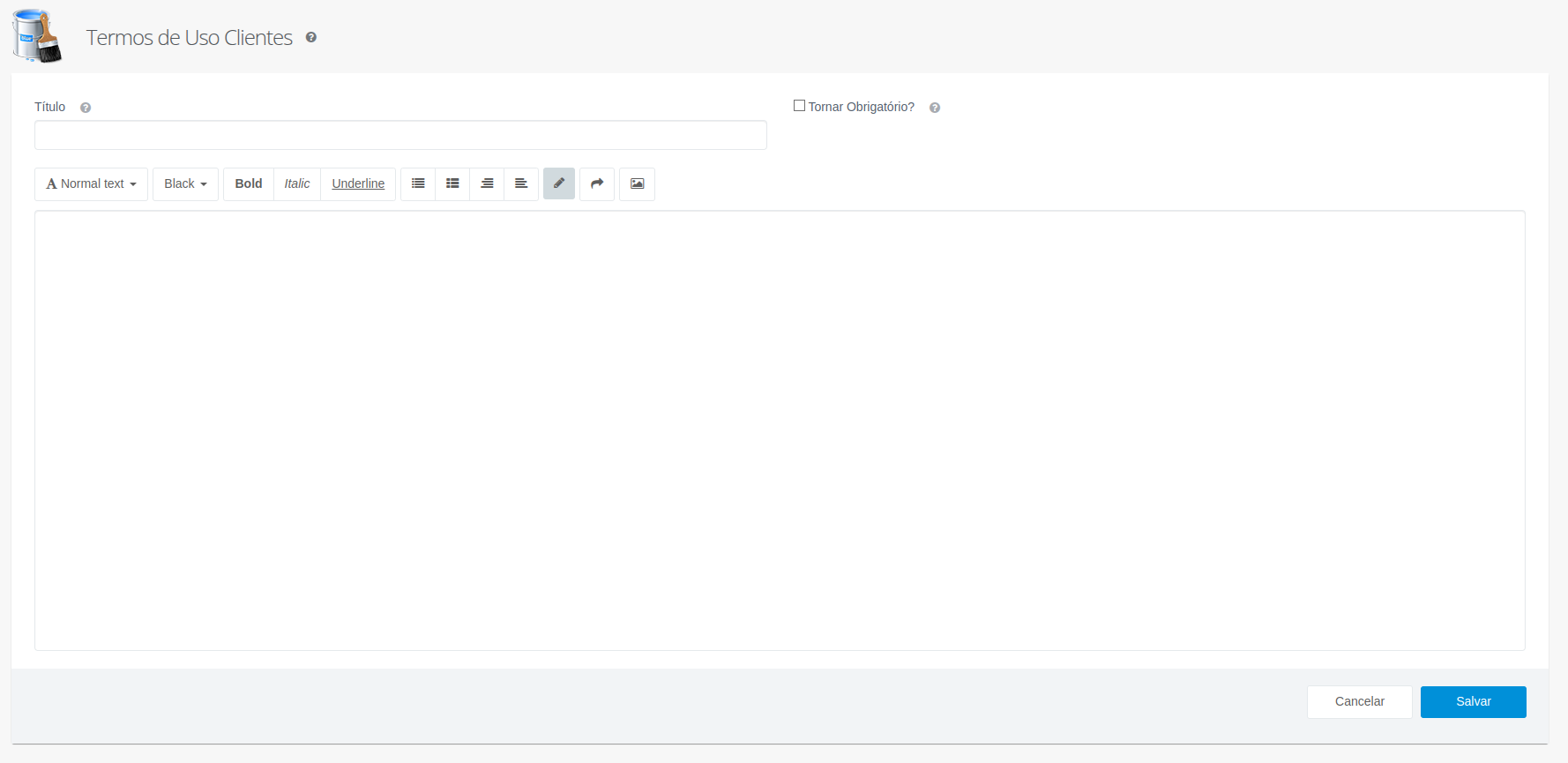Click the paint bucket logo icon
Viewport: 1568px width, 763px height.
(x=37, y=36)
